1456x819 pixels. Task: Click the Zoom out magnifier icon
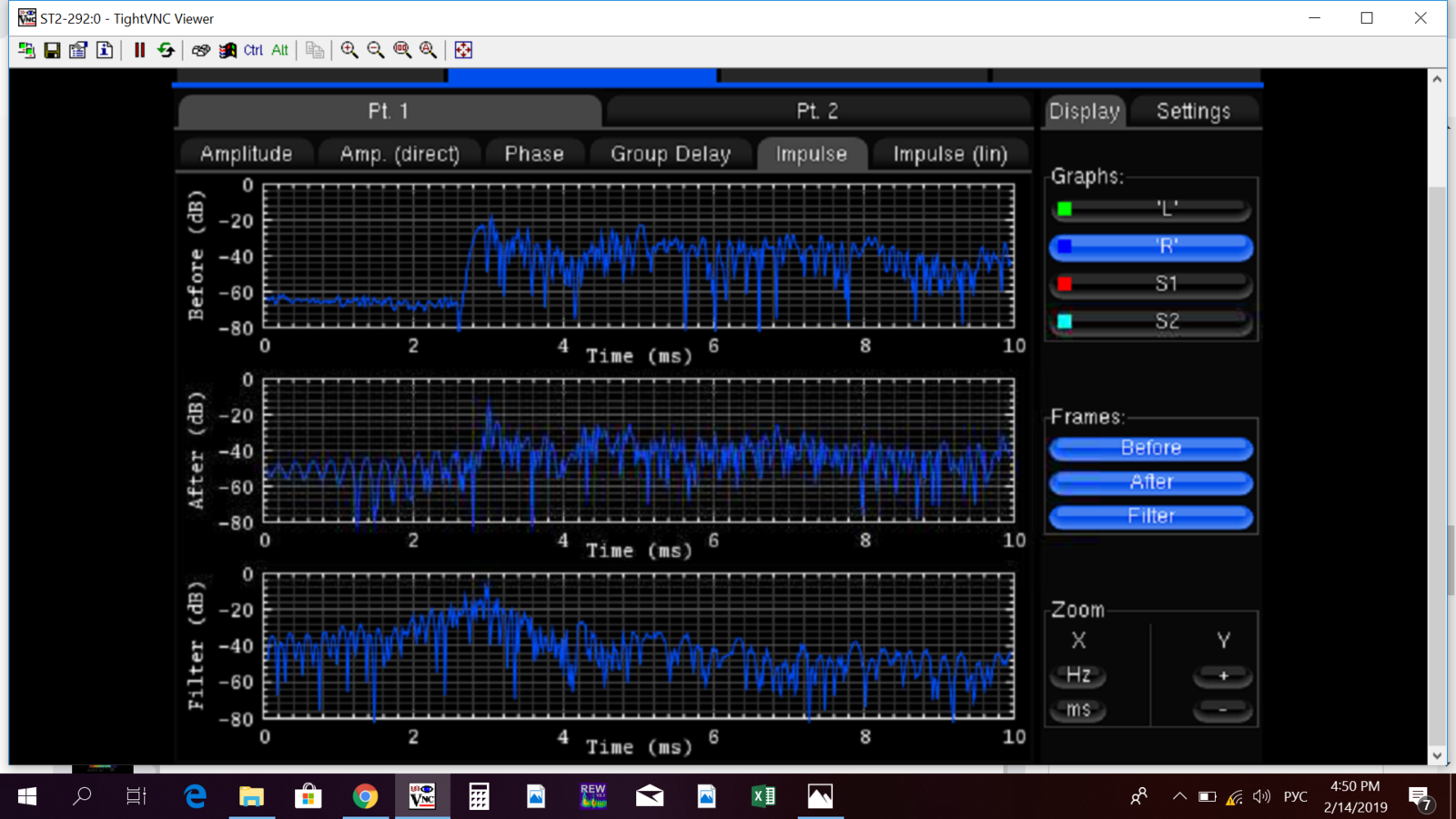pos(376,50)
